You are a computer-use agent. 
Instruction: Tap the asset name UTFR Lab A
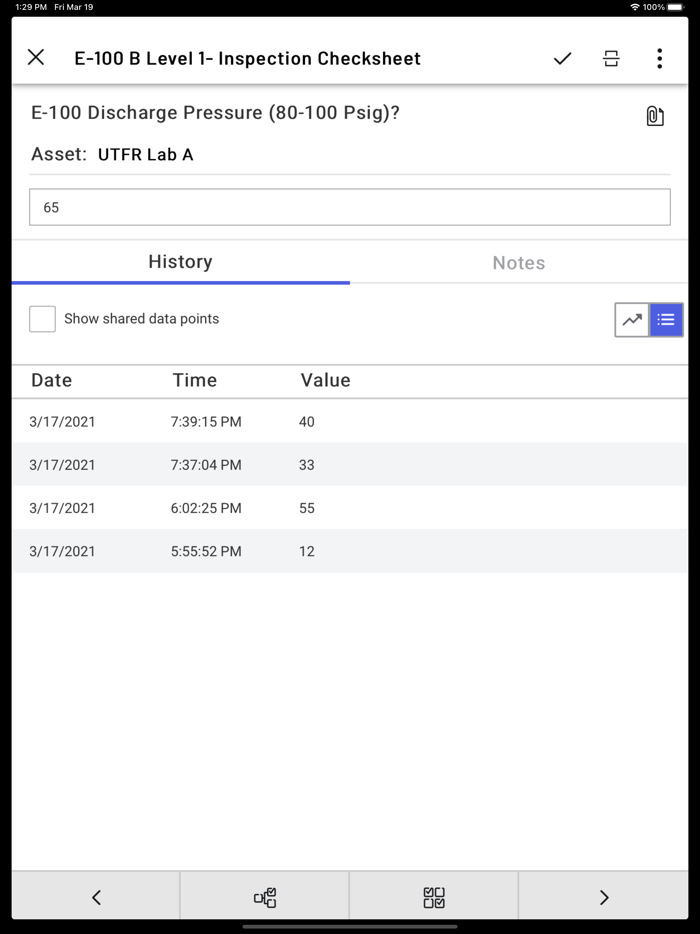point(145,154)
